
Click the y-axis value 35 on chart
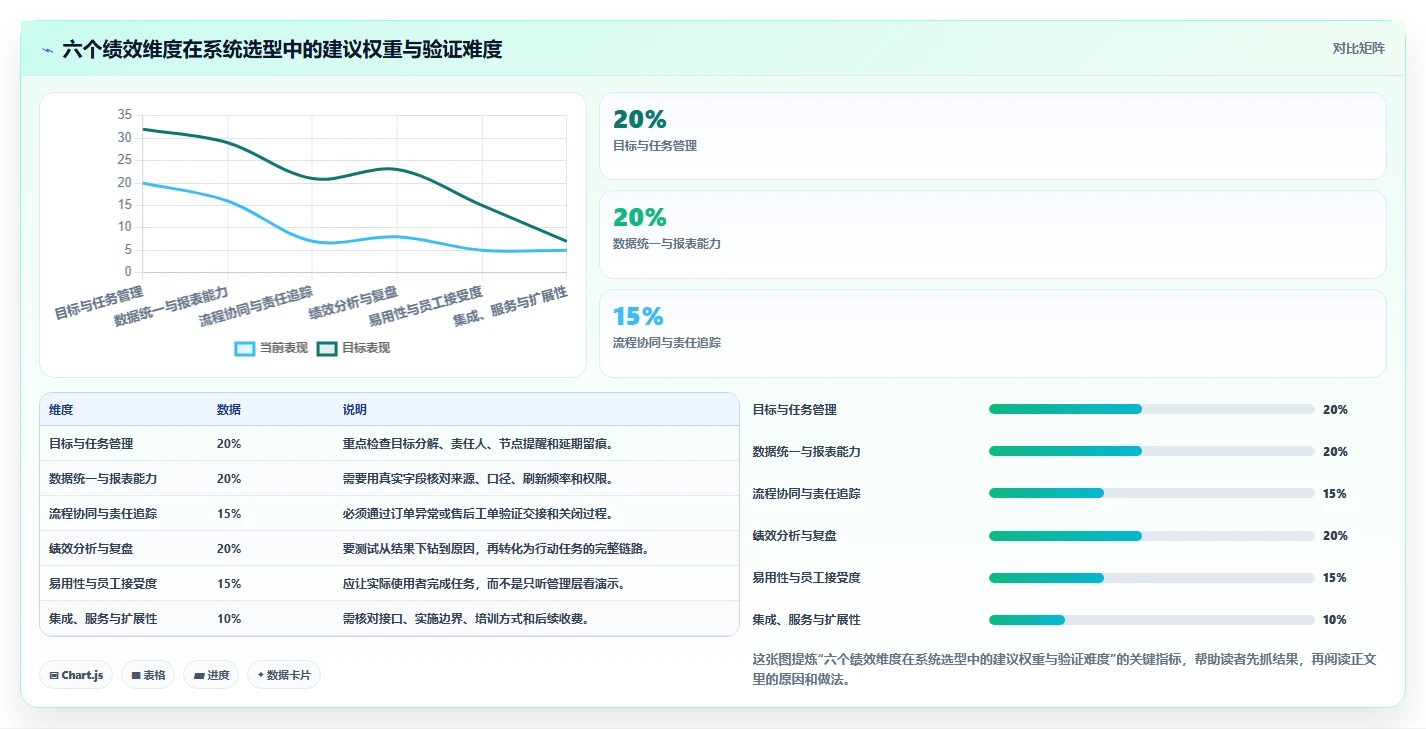click(x=124, y=115)
